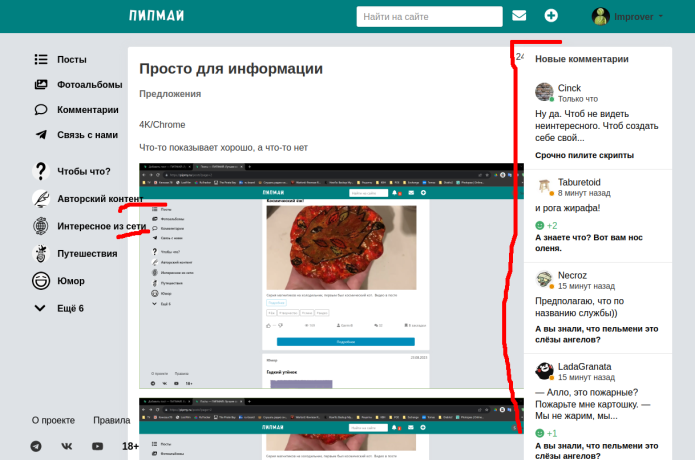Screen dimensions: 695x460
Task: Open the first embedded screenshot image
Action: (x=331, y=276)
